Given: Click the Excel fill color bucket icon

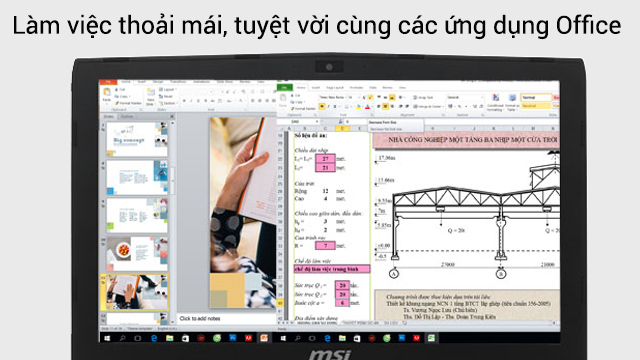Looking at the screenshot, I should (x=358, y=107).
